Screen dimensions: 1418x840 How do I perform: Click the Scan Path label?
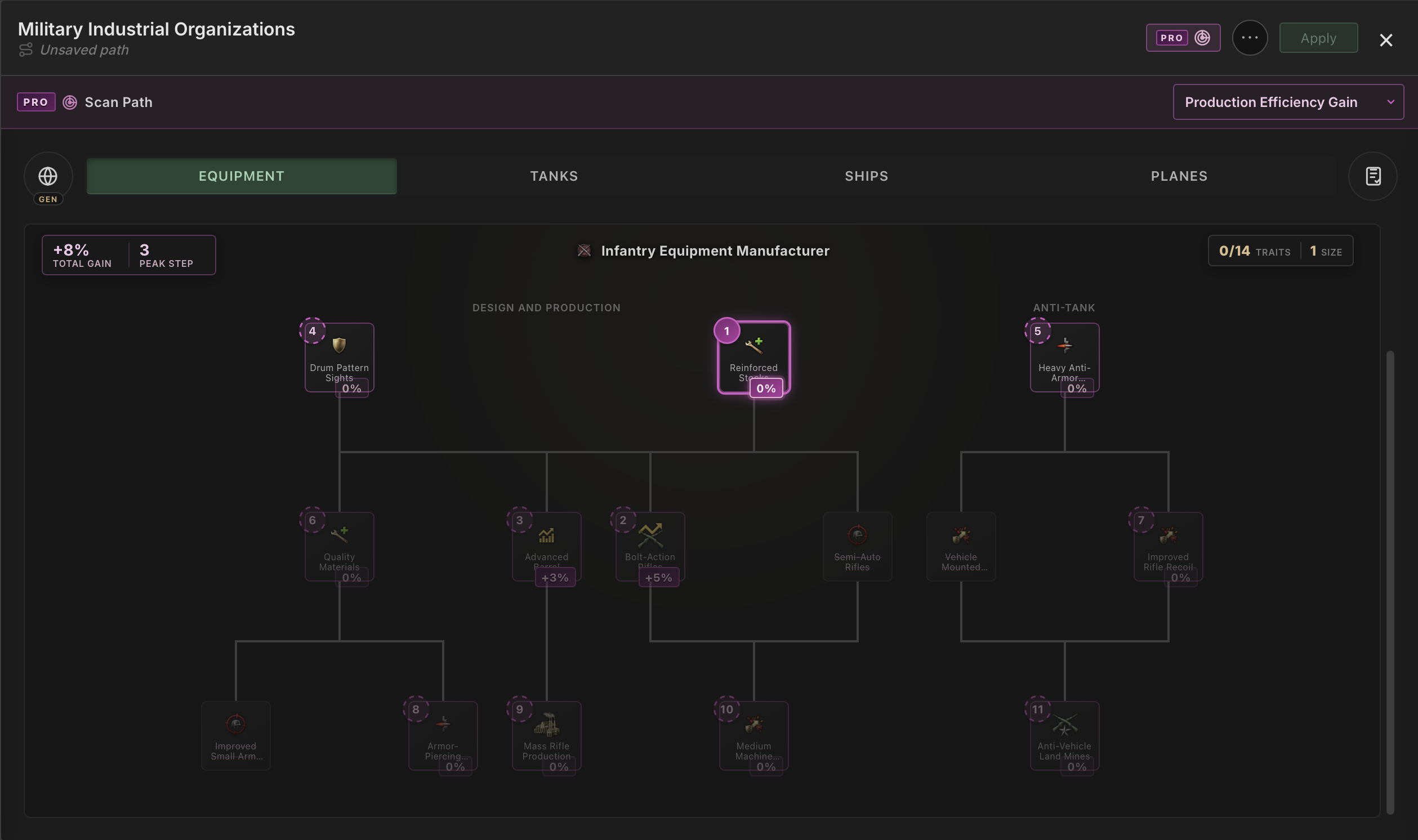tap(118, 102)
